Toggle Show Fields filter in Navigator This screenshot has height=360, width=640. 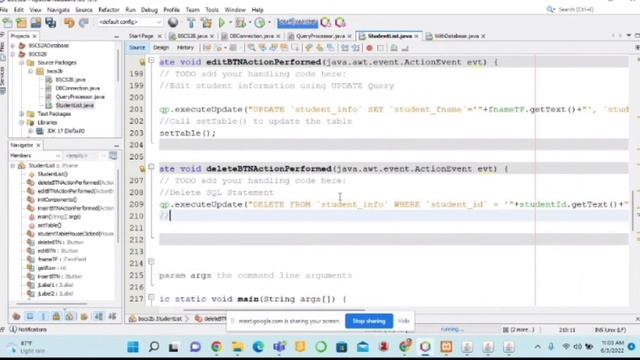tap(30, 316)
